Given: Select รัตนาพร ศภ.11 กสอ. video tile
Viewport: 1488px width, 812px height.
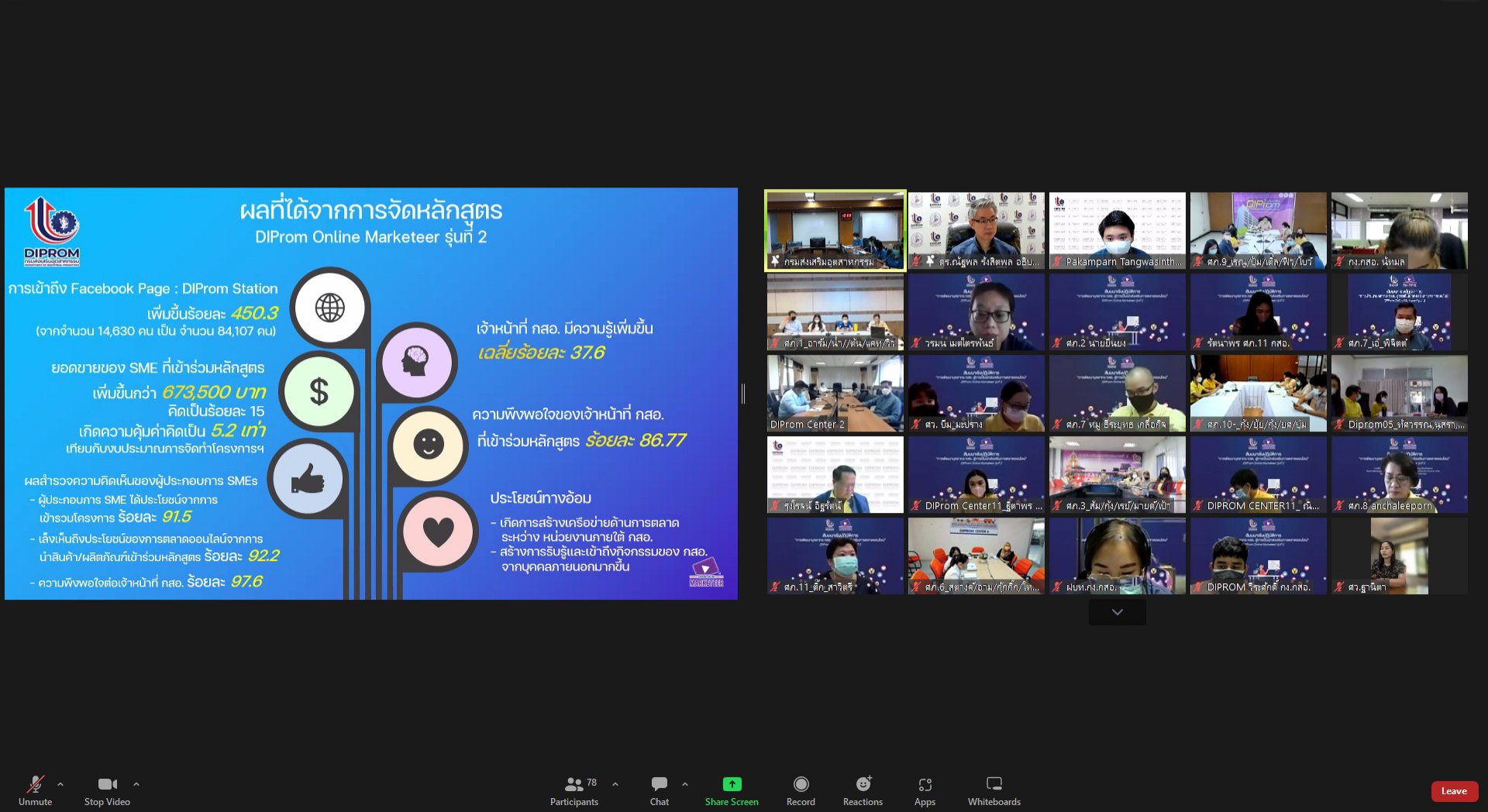Looking at the screenshot, I should point(1258,312).
